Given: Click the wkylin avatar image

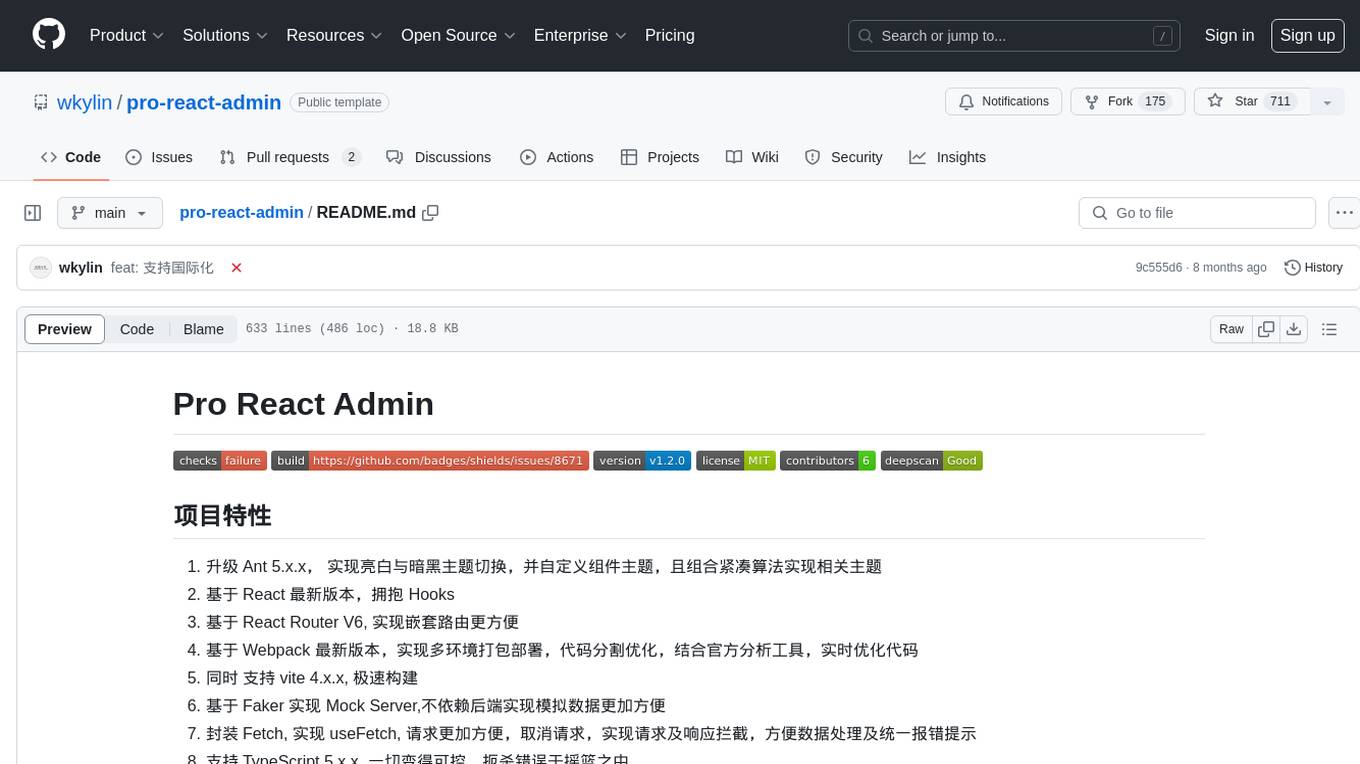Looking at the screenshot, I should pos(41,268).
